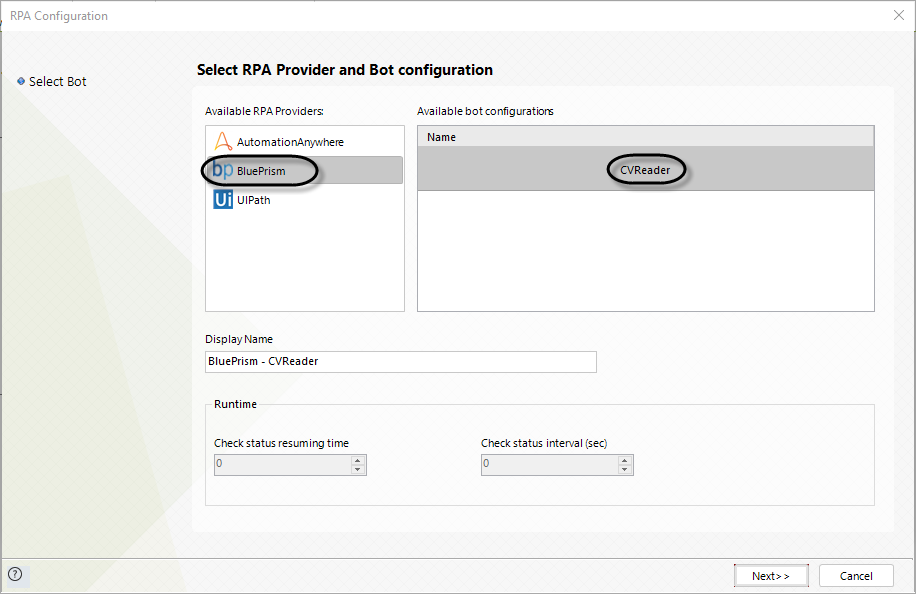Click the Display Name label
The height and width of the screenshot is (594, 916).
coord(239,339)
